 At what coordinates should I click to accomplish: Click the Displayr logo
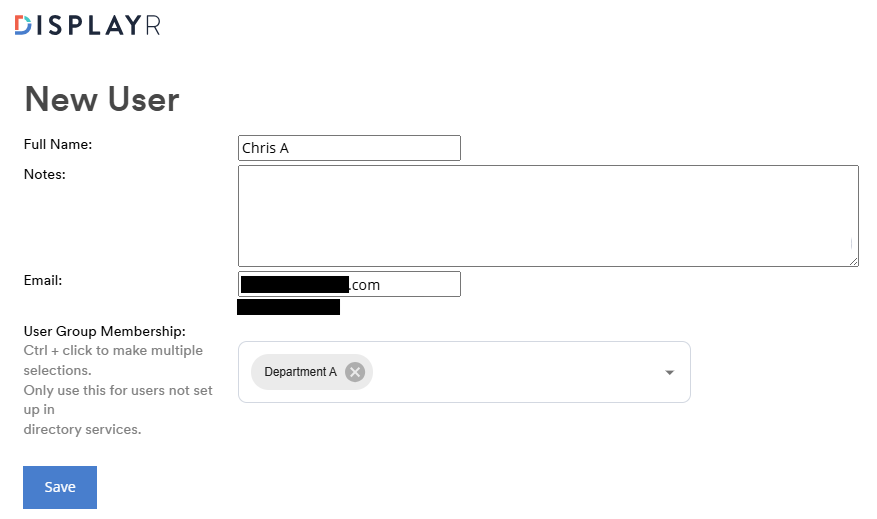click(x=88, y=26)
